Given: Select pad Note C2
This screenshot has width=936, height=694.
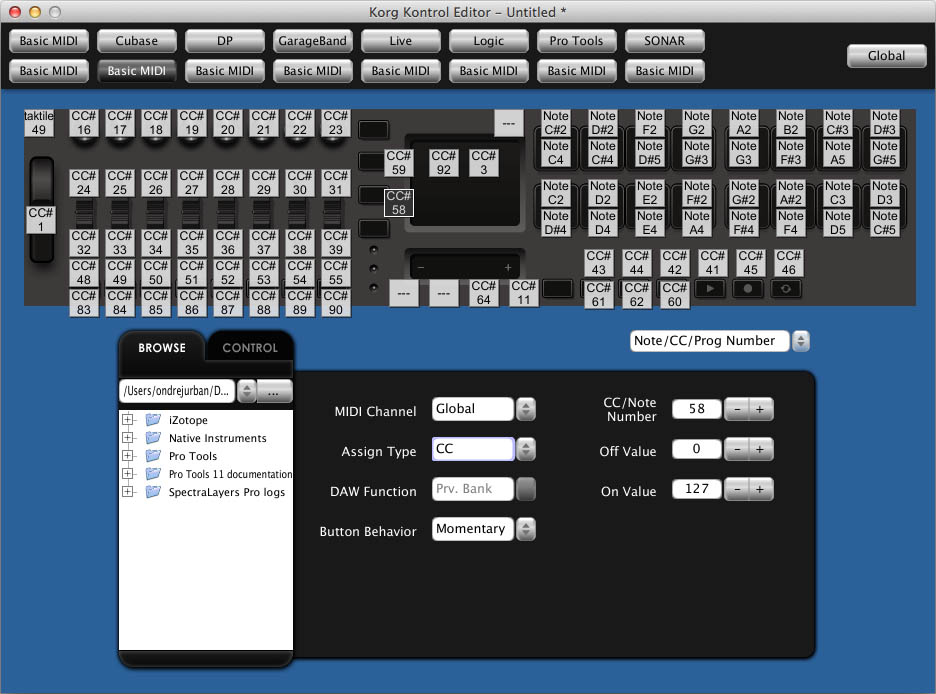Looking at the screenshot, I should tap(556, 193).
